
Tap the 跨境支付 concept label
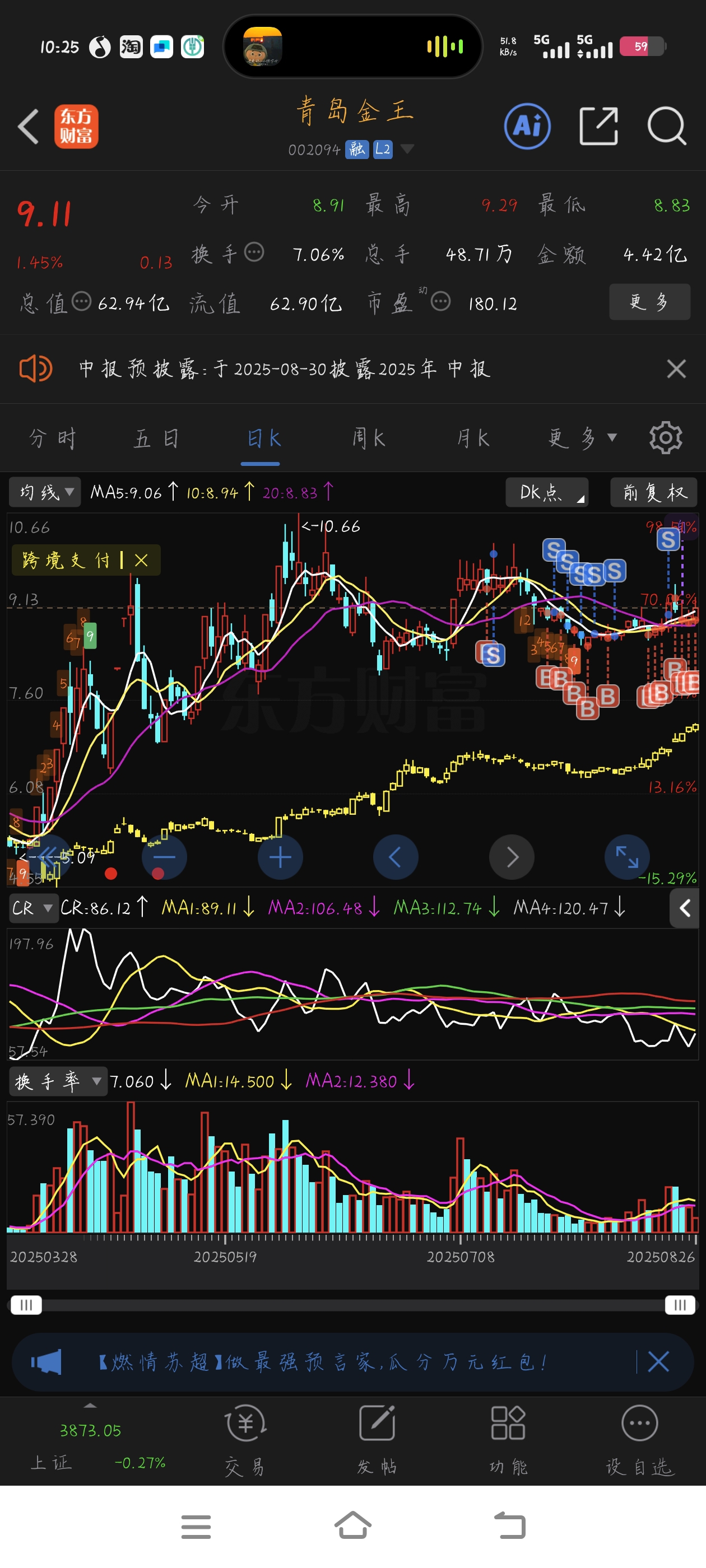[66, 561]
